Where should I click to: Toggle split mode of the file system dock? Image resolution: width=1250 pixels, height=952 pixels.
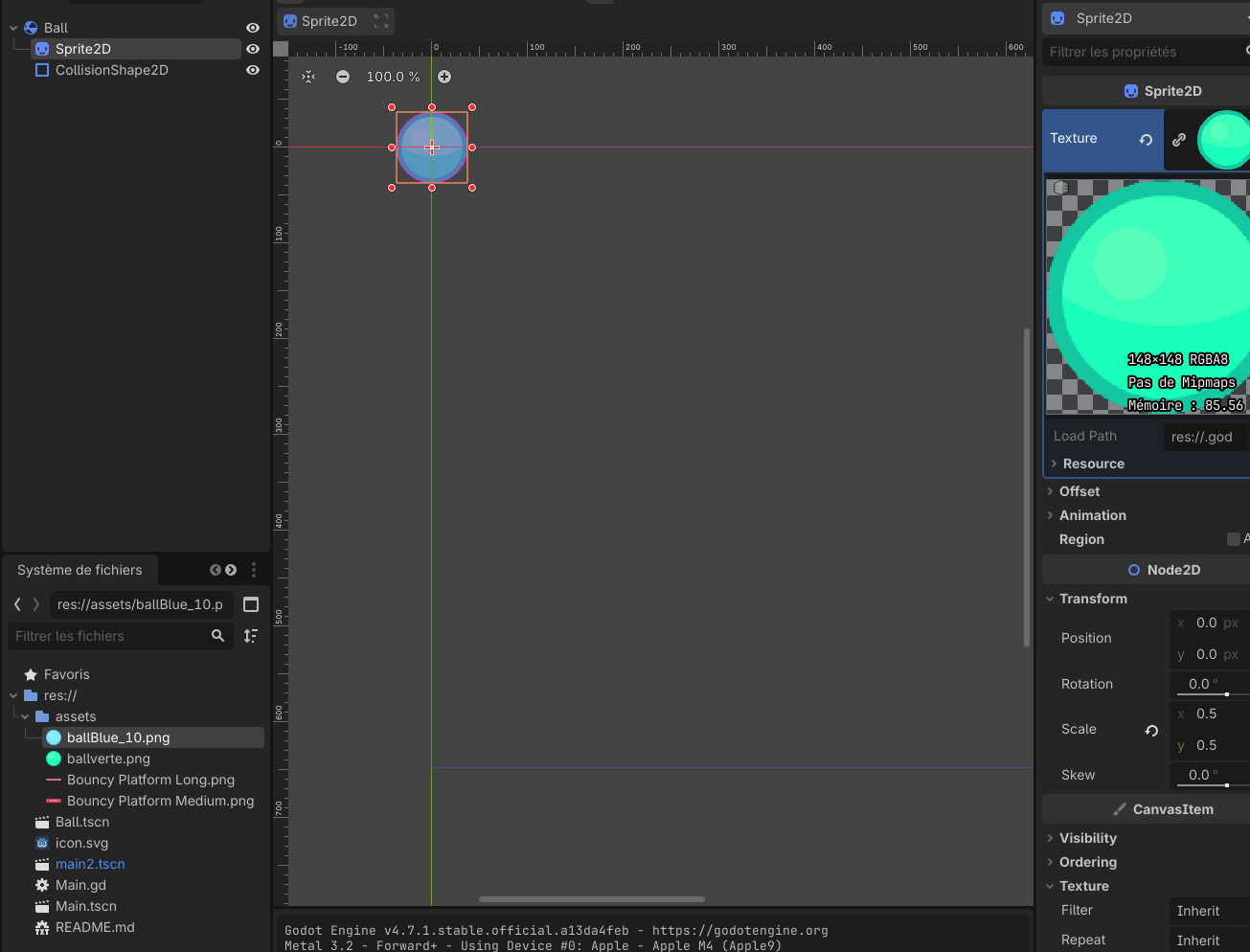[251, 604]
